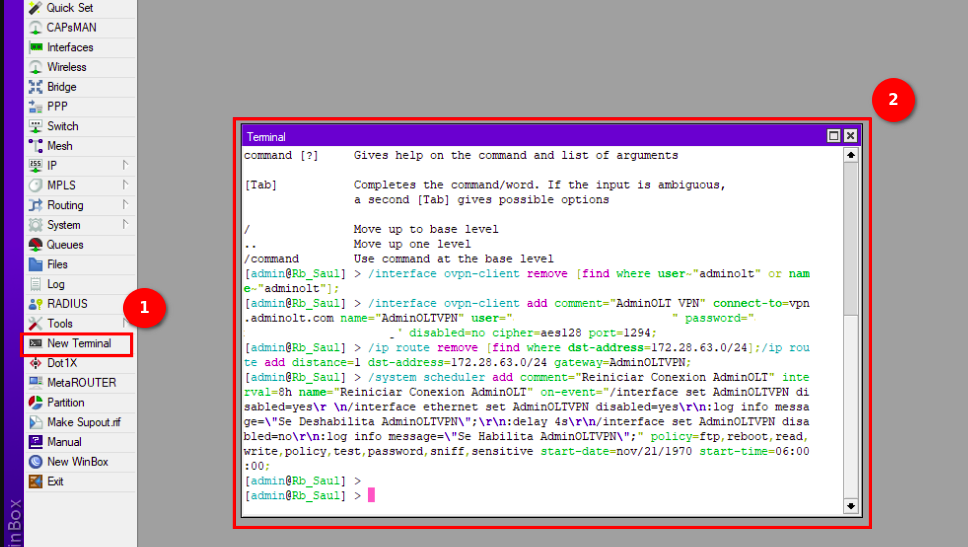968x547 pixels.
Task: Click the Exit menu entry
Action: pyautogui.click(x=55, y=481)
